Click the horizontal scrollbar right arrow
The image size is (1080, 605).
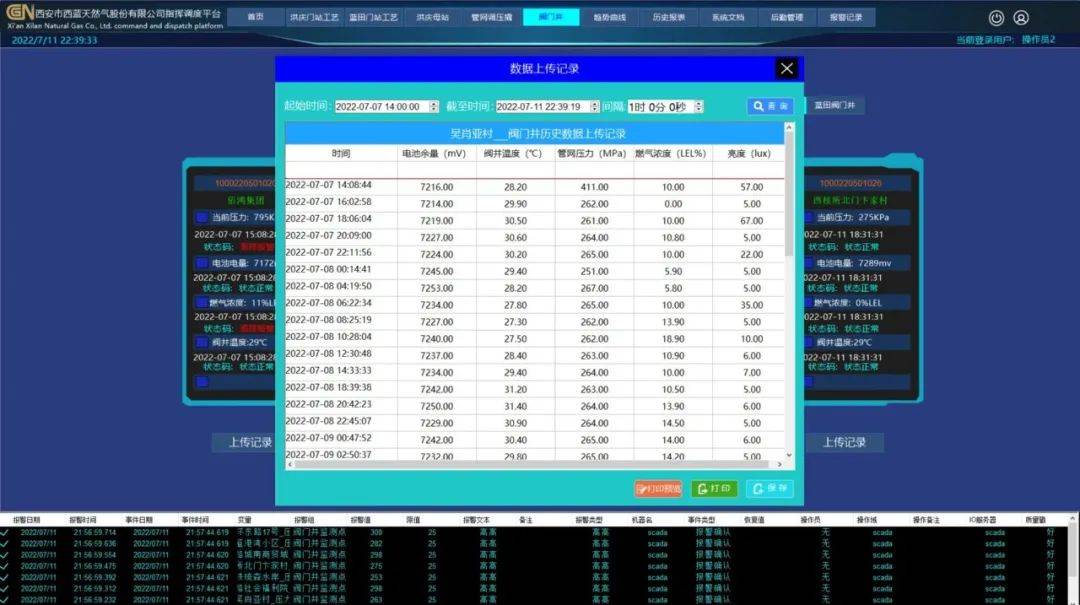780,464
